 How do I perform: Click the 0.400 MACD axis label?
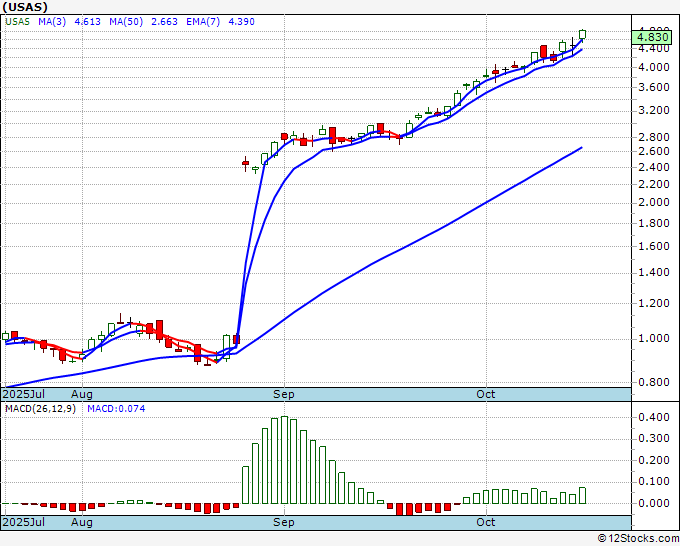[x=654, y=417]
